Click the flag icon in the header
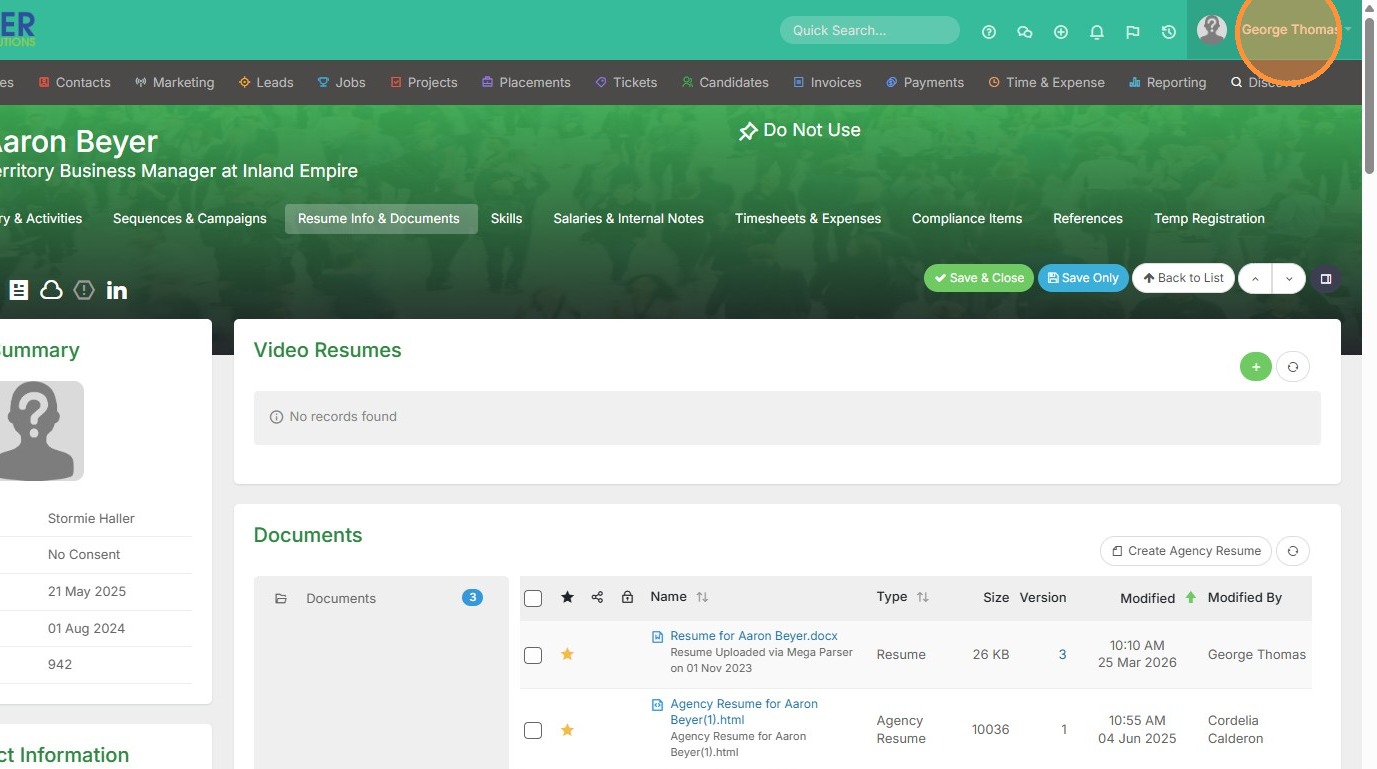Image resolution: width=1377 pixels, height=769 pixels. coord(1133,32)
